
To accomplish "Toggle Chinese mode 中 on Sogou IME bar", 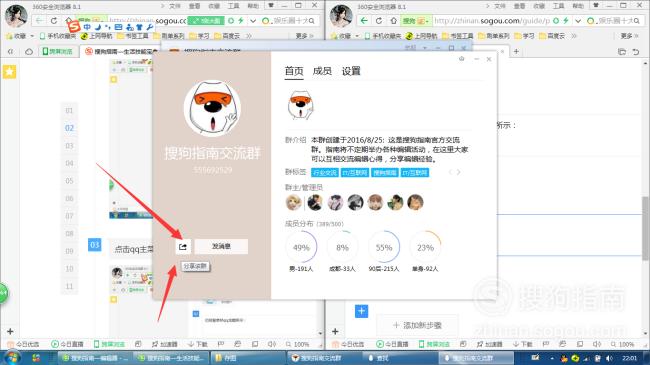I will point(87,27).
